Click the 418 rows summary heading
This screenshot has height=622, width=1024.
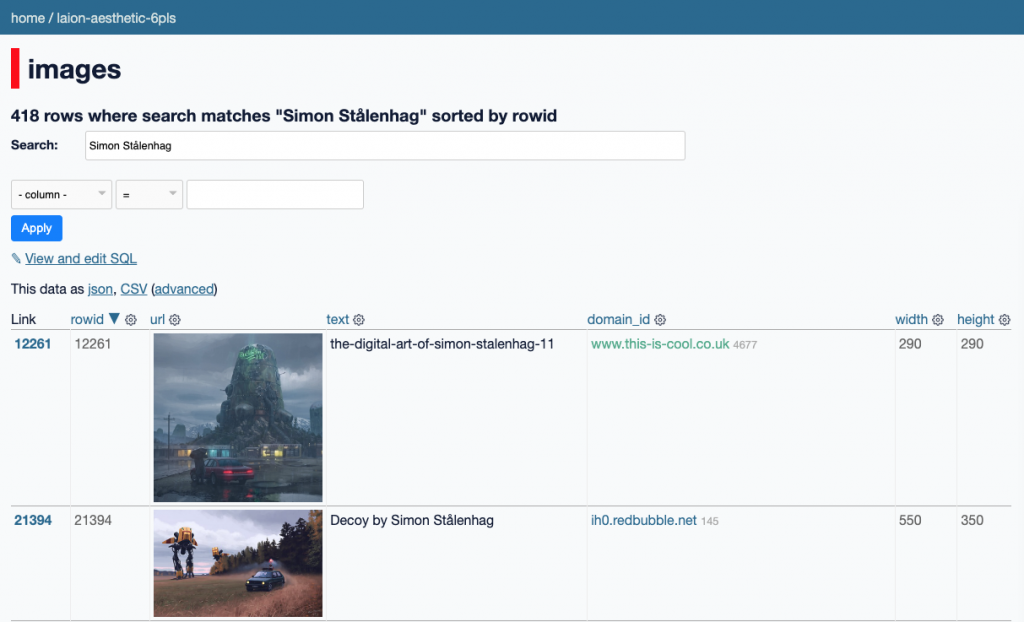point(284,116)
